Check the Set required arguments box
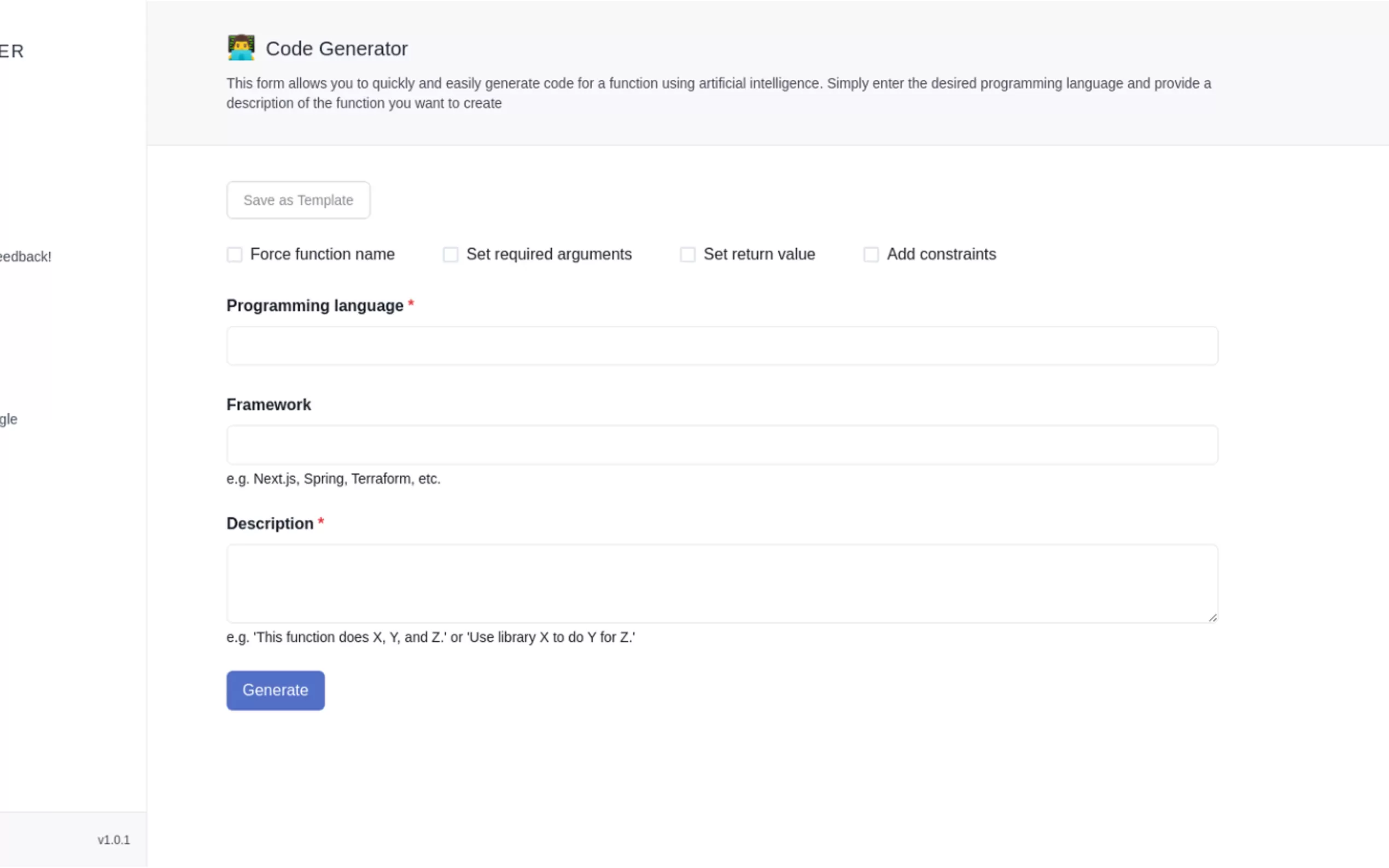This screenshot has width=1389, height=868. coord(450,254)
